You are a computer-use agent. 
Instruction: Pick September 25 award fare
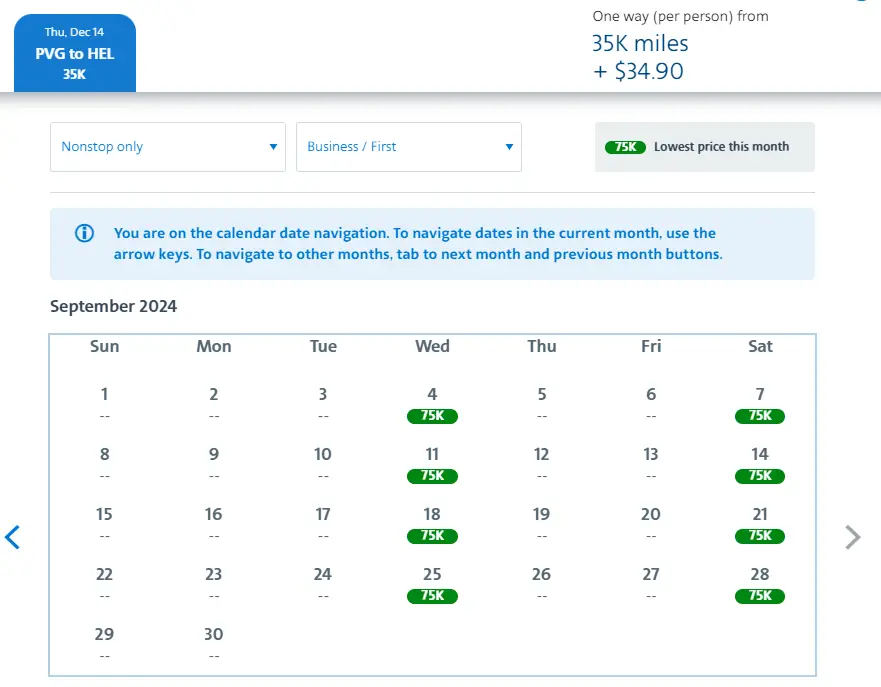point(432,584)
